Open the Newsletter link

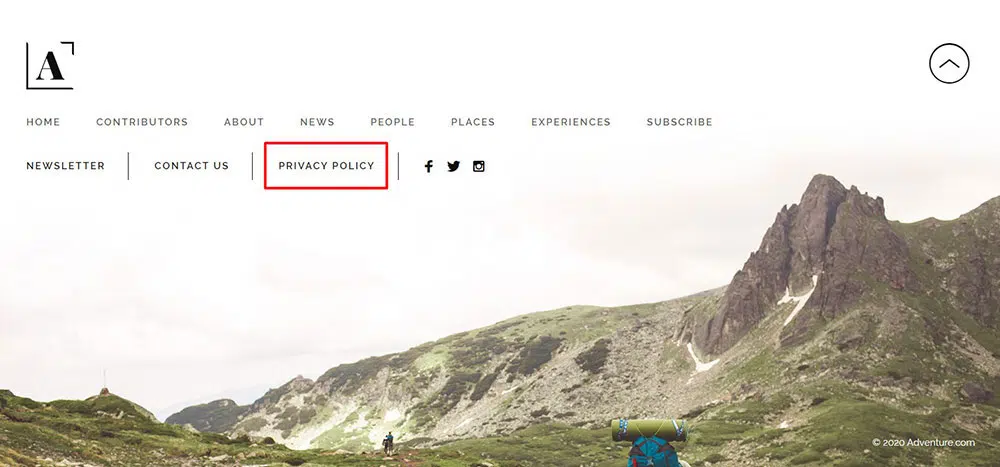pos(66,166)
